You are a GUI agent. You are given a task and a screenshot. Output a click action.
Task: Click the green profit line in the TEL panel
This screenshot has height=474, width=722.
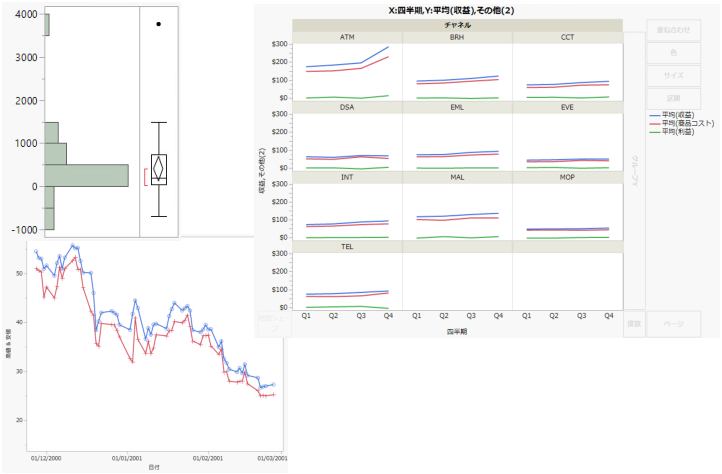(347, 307)
